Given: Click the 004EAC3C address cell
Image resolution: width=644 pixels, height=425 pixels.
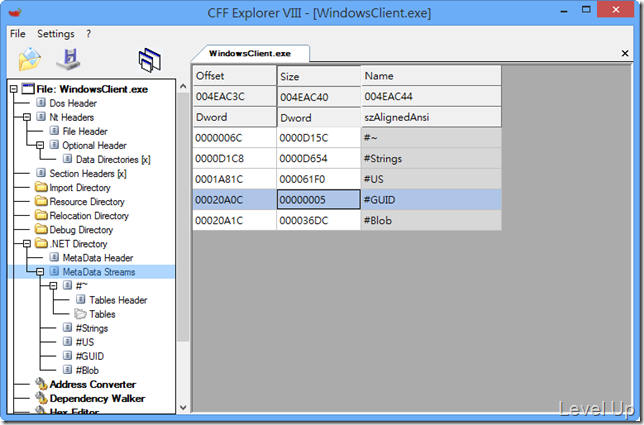Looking at the screenshot, I should [x=235, y=96].
